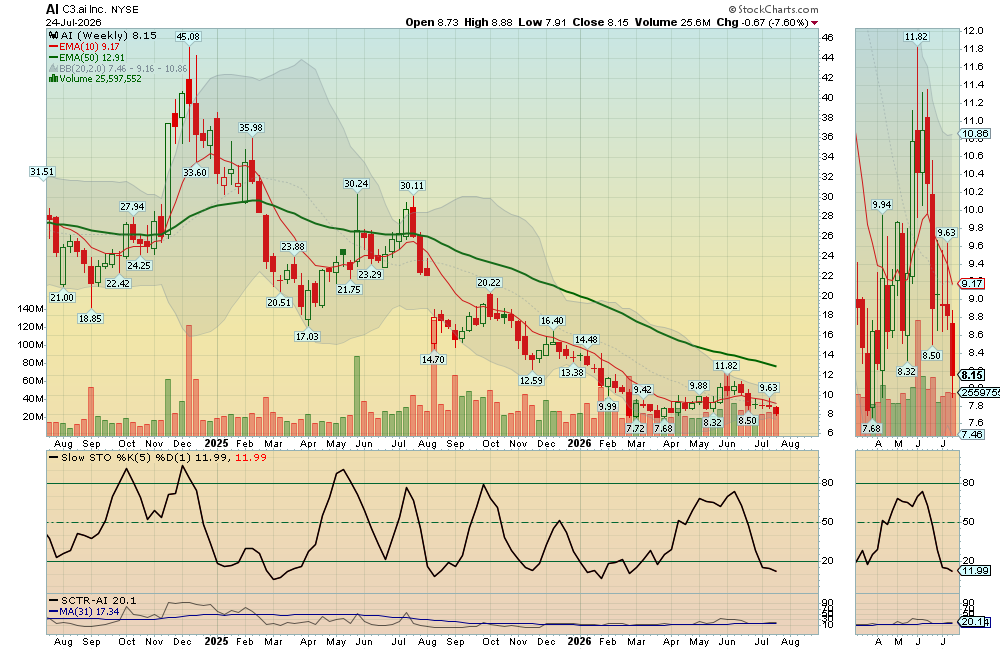Click the 30.11 price label
The image size is (1000, 650).
pos(412,186)
